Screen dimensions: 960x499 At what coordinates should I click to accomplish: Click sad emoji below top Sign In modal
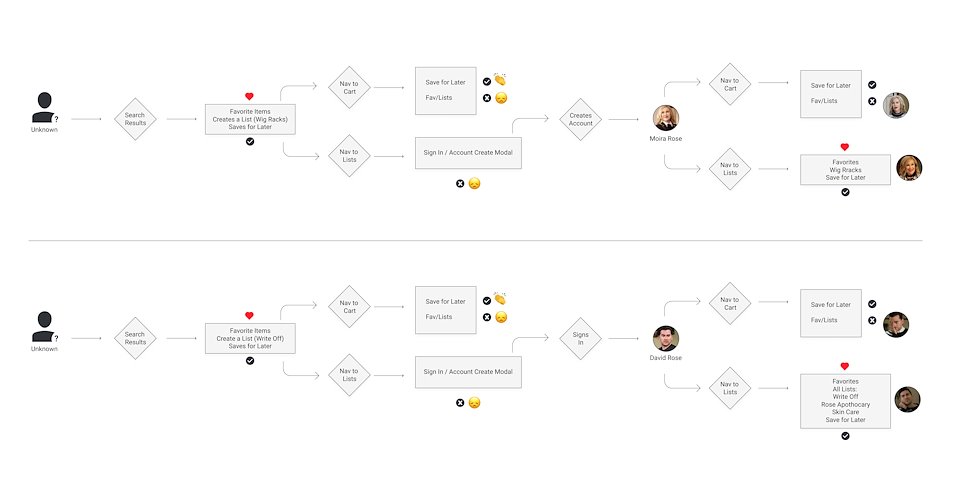(474, 184)
